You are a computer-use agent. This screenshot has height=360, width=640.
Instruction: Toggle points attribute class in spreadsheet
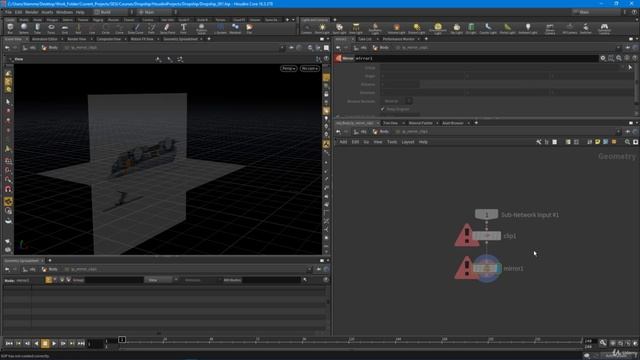click(x=49, y=280)
